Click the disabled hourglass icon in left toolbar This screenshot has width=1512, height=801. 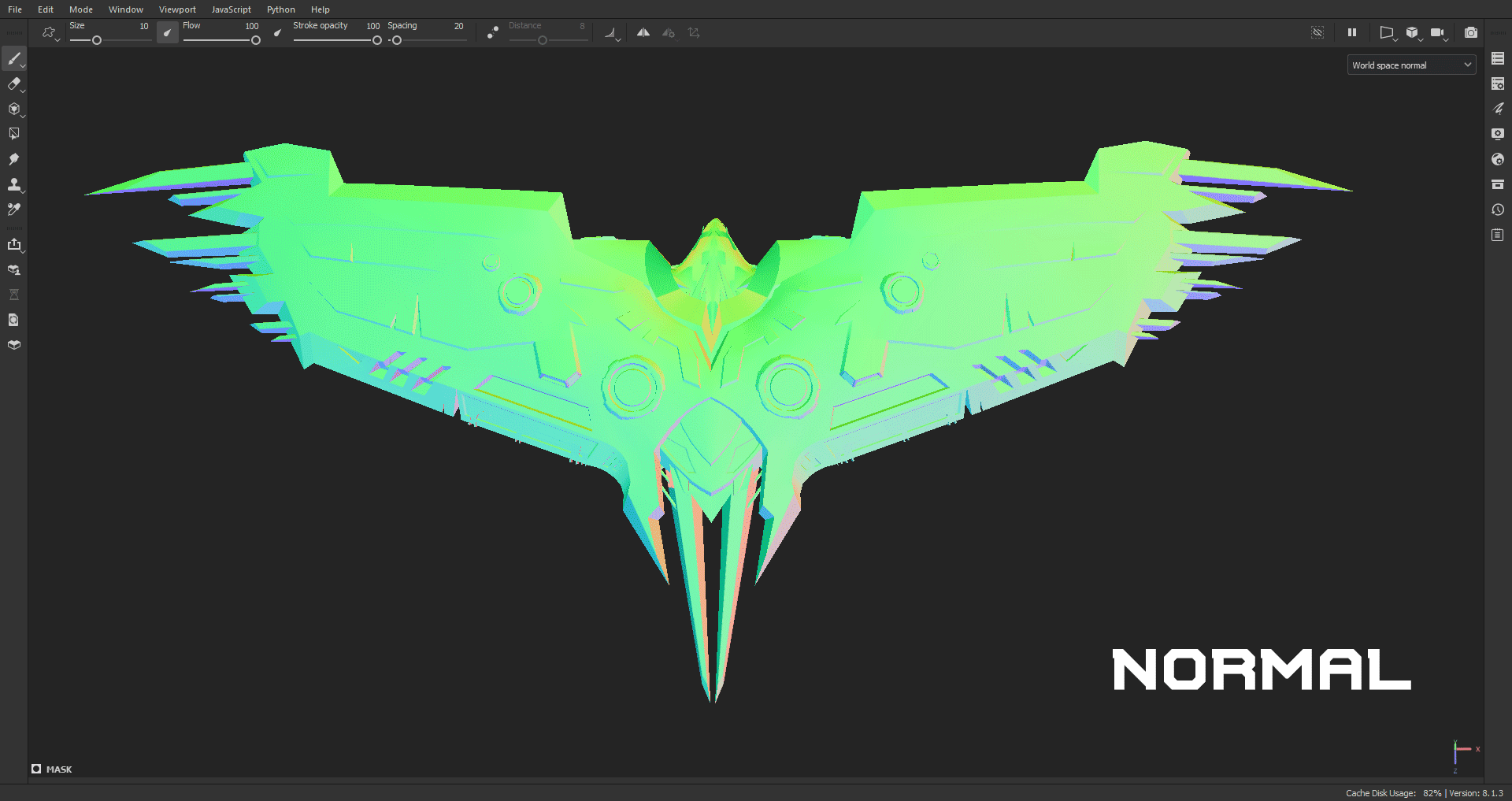14,295
